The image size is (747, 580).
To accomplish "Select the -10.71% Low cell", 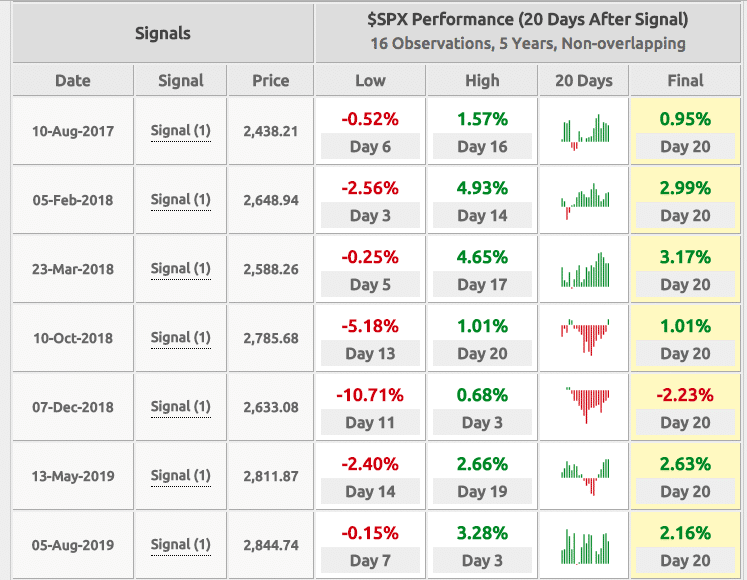I will (370, 395).
